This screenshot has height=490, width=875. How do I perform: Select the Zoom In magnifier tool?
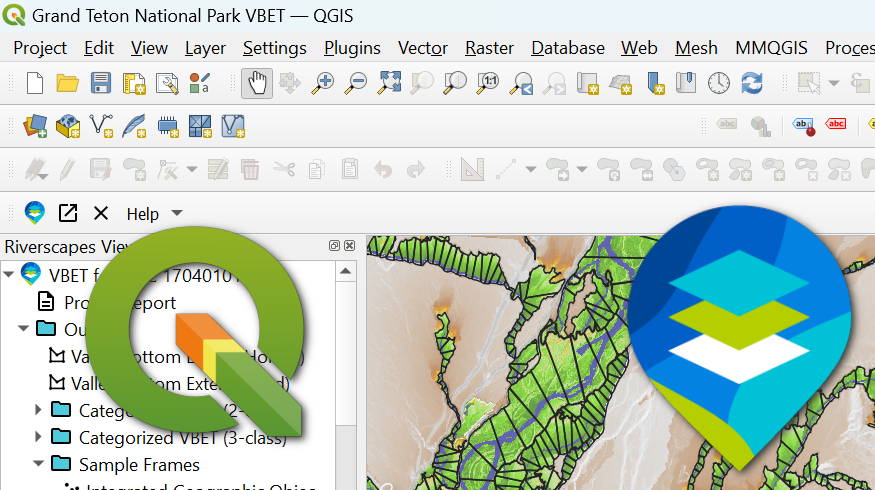[x=323, y=83]
